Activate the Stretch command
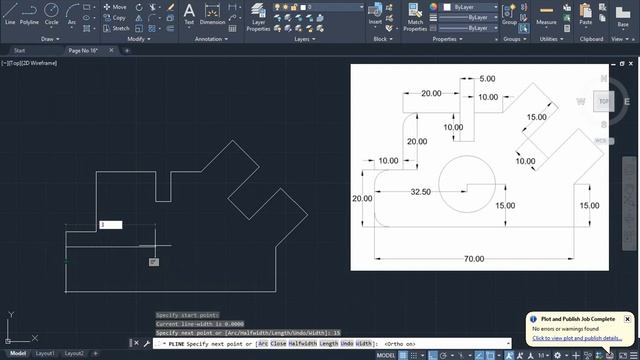640x360 pixels. 116,29
